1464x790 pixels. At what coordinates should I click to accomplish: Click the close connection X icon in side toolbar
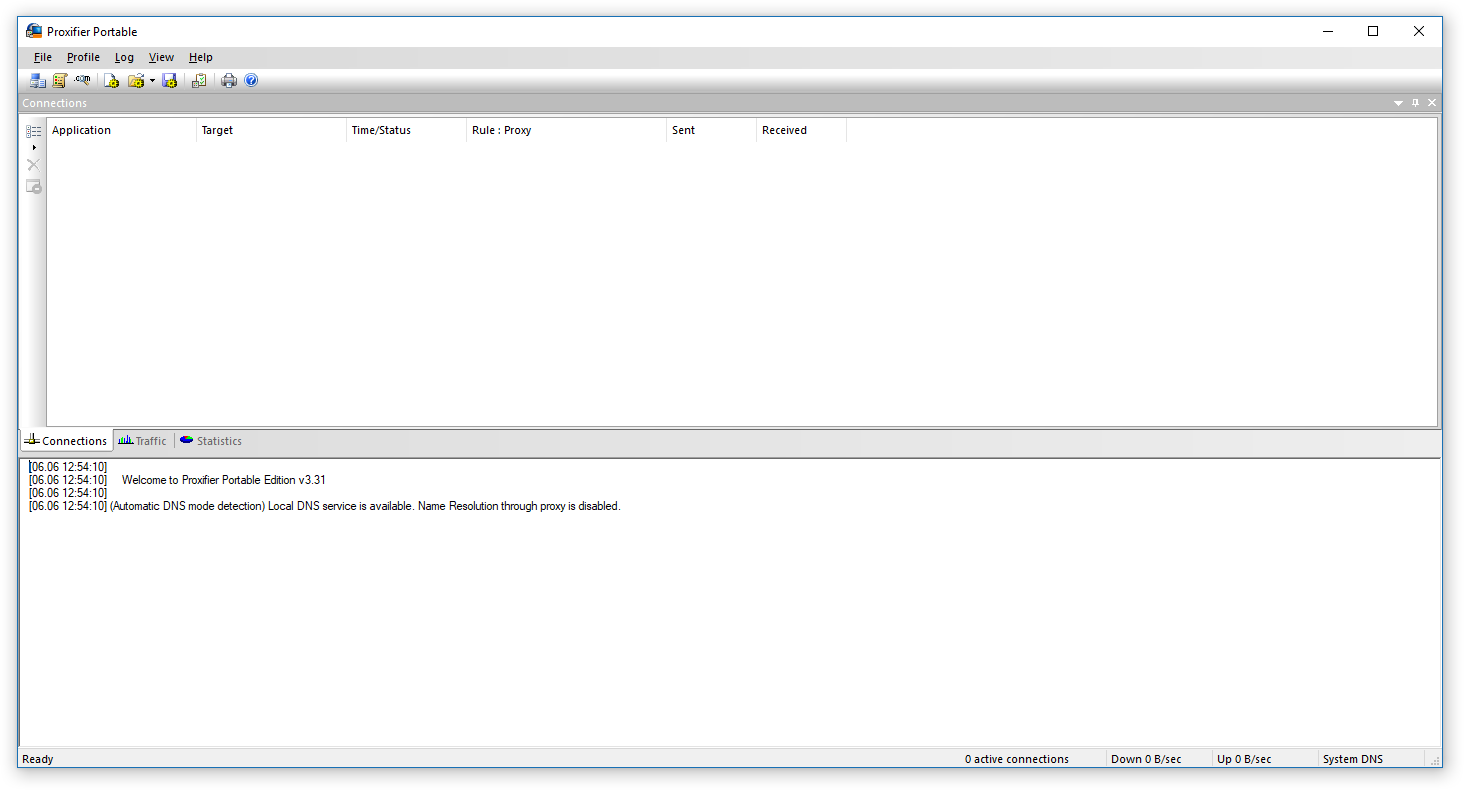34,165
